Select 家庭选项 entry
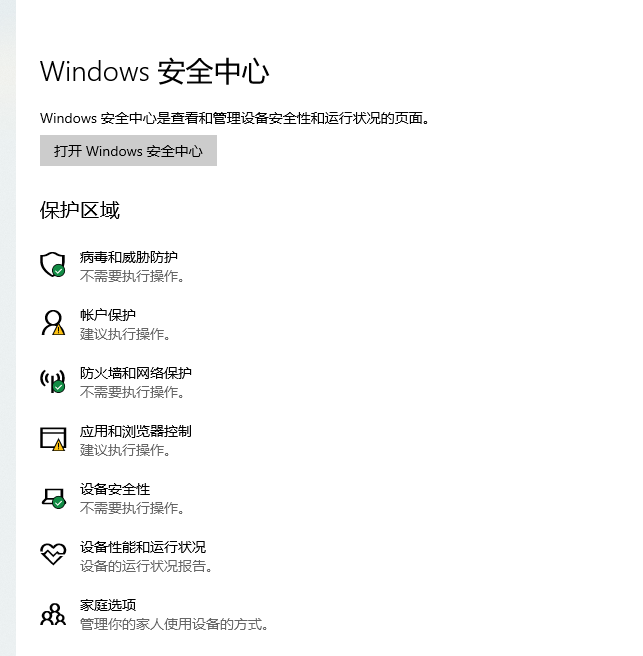 pos(108,605)
